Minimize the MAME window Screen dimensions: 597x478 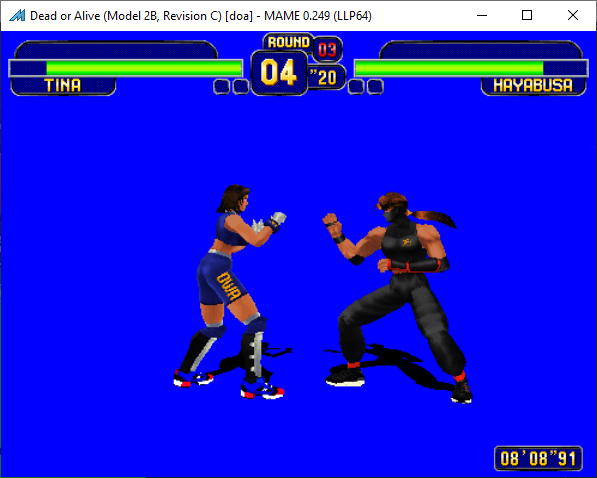coord(482,15)
